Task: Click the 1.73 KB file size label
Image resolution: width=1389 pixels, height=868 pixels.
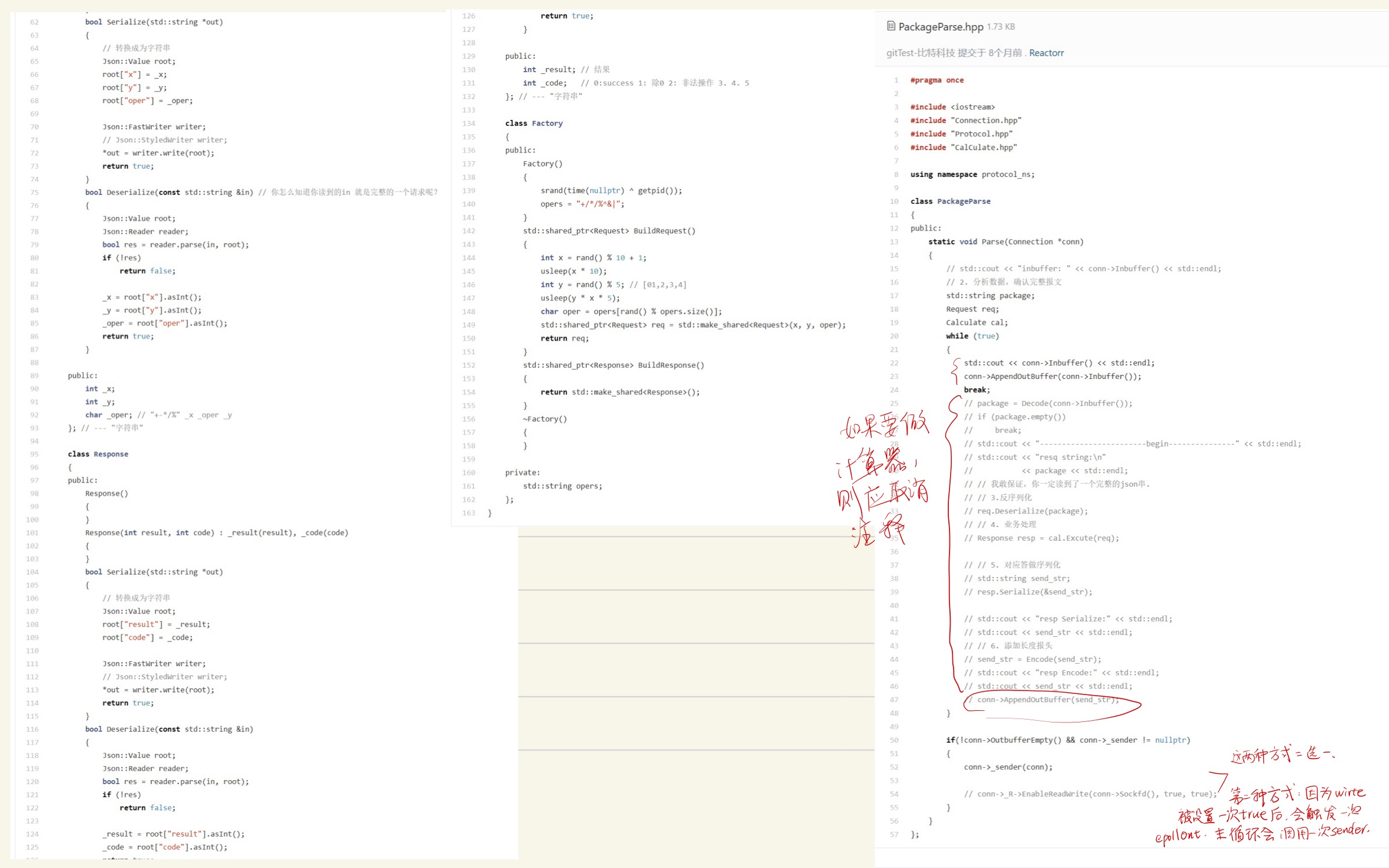Action: coord(1001,27)
